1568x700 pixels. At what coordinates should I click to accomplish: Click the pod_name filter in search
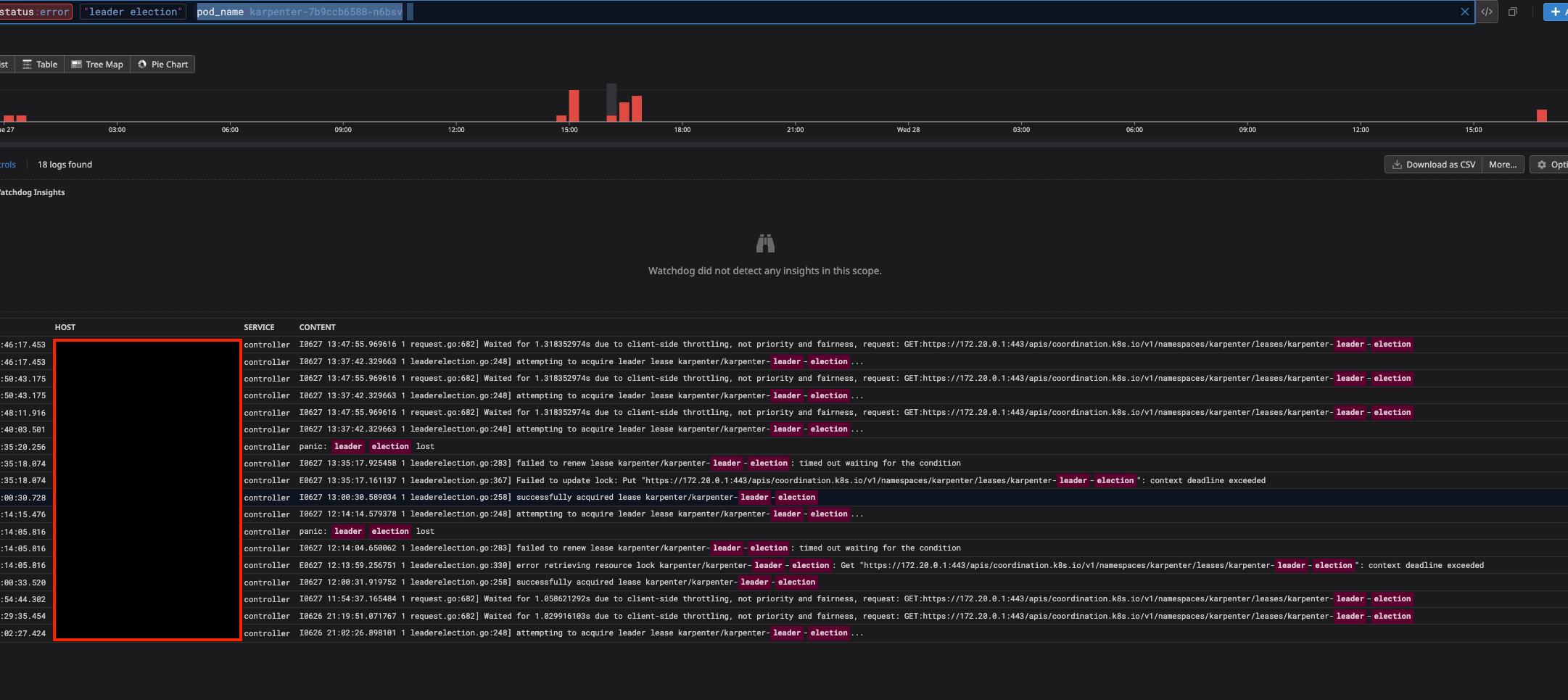click(x=299, y=12)
